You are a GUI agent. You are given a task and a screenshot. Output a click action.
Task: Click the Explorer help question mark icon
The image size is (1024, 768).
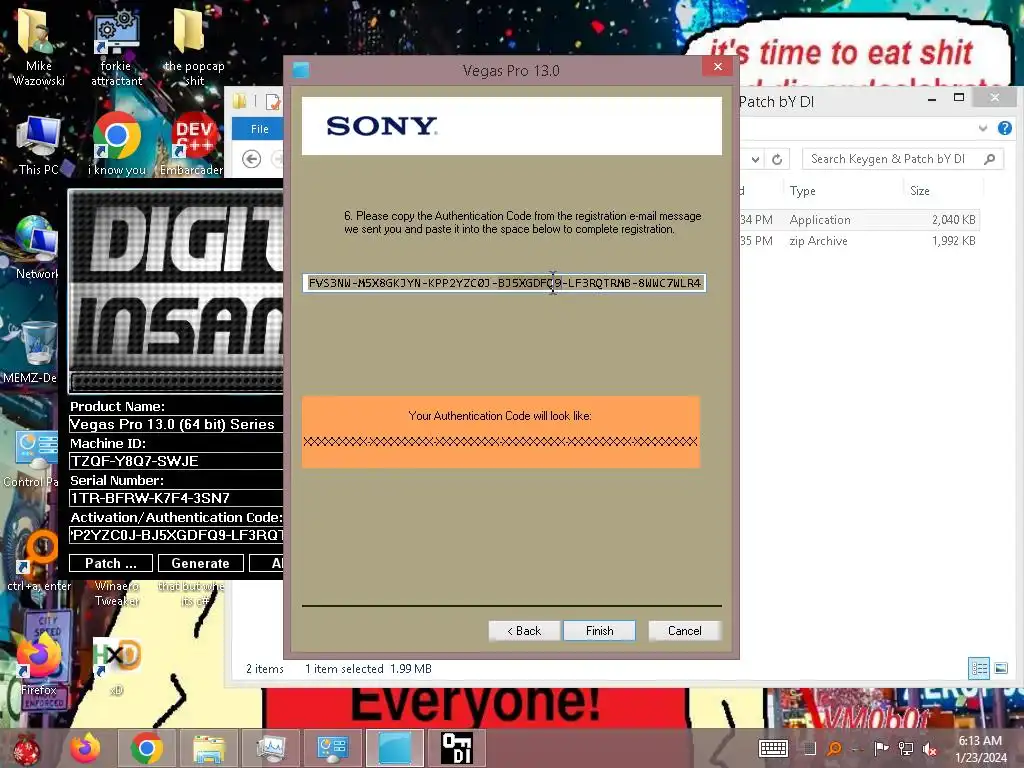[1004, 128]
